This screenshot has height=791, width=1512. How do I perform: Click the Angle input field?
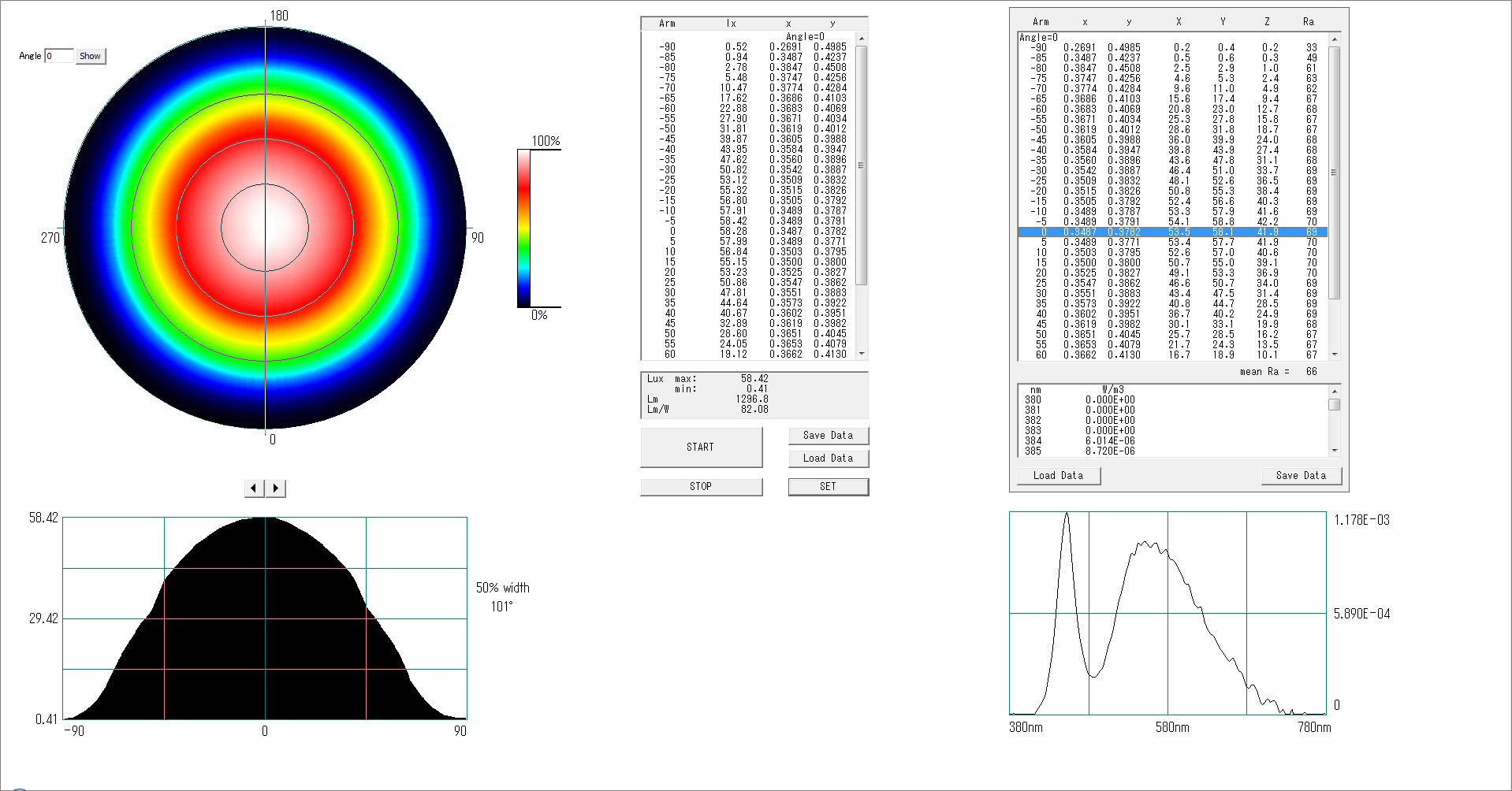(x=59, y=56)
